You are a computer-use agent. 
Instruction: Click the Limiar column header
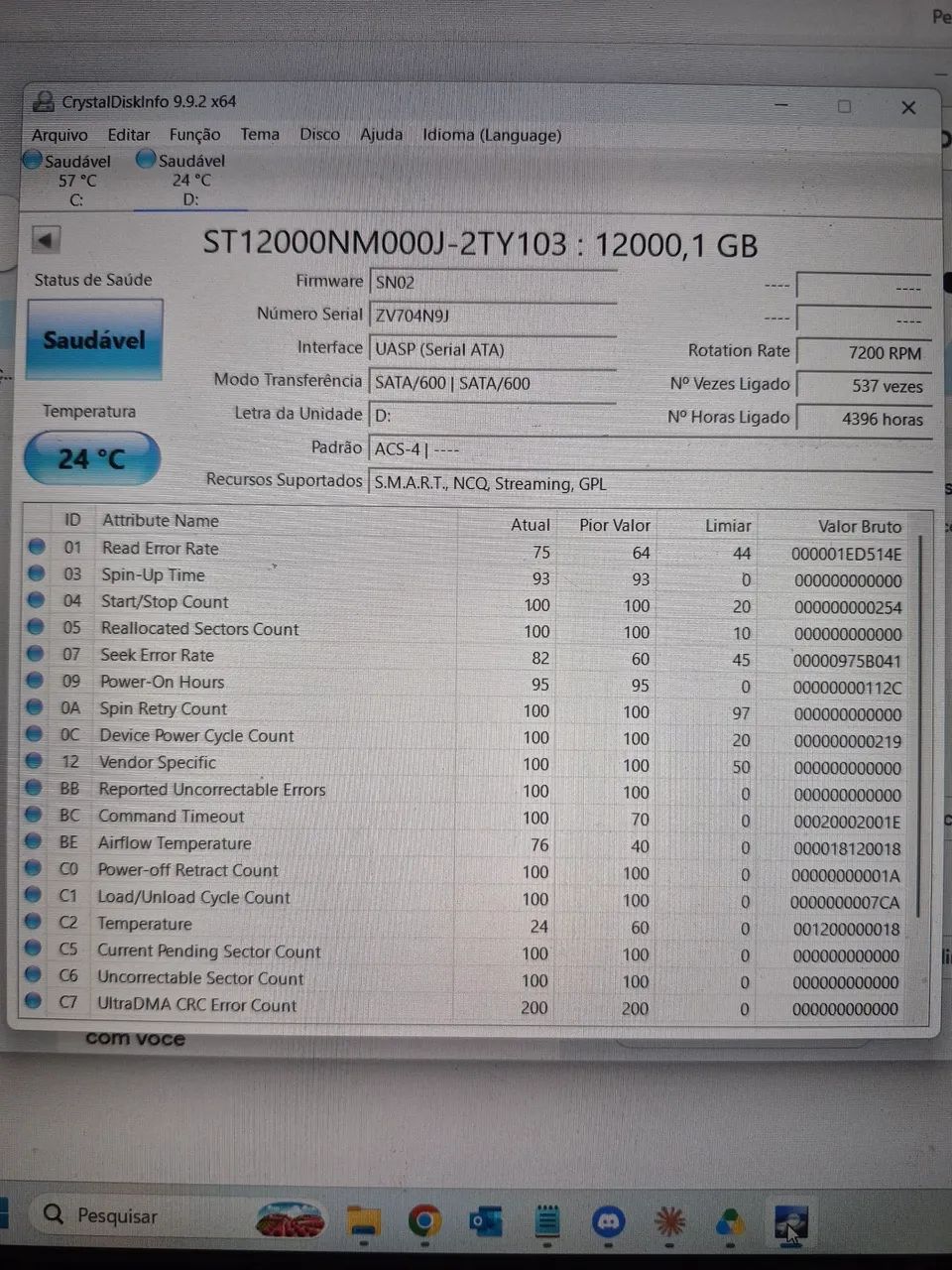(x=728, y=525)
